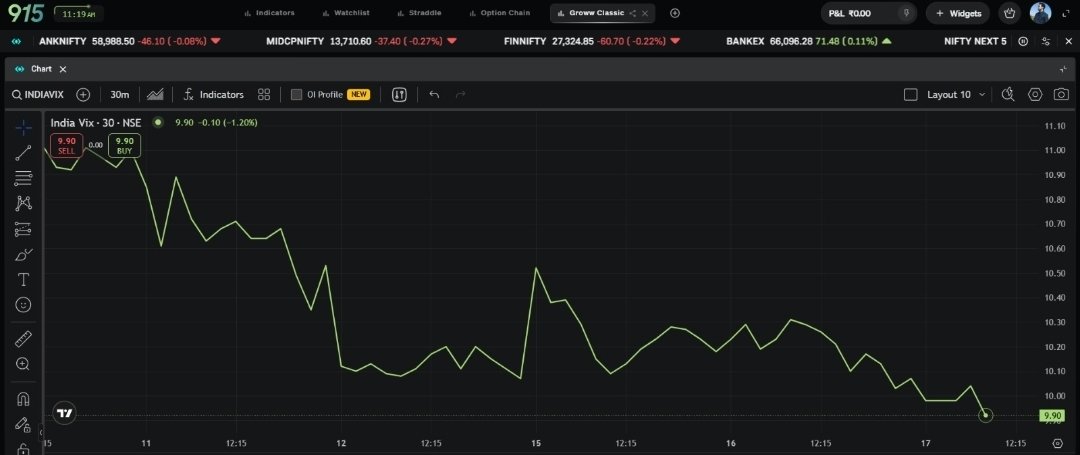Click the NIFTY NEXT 5 ticker entry

[975, 41]
